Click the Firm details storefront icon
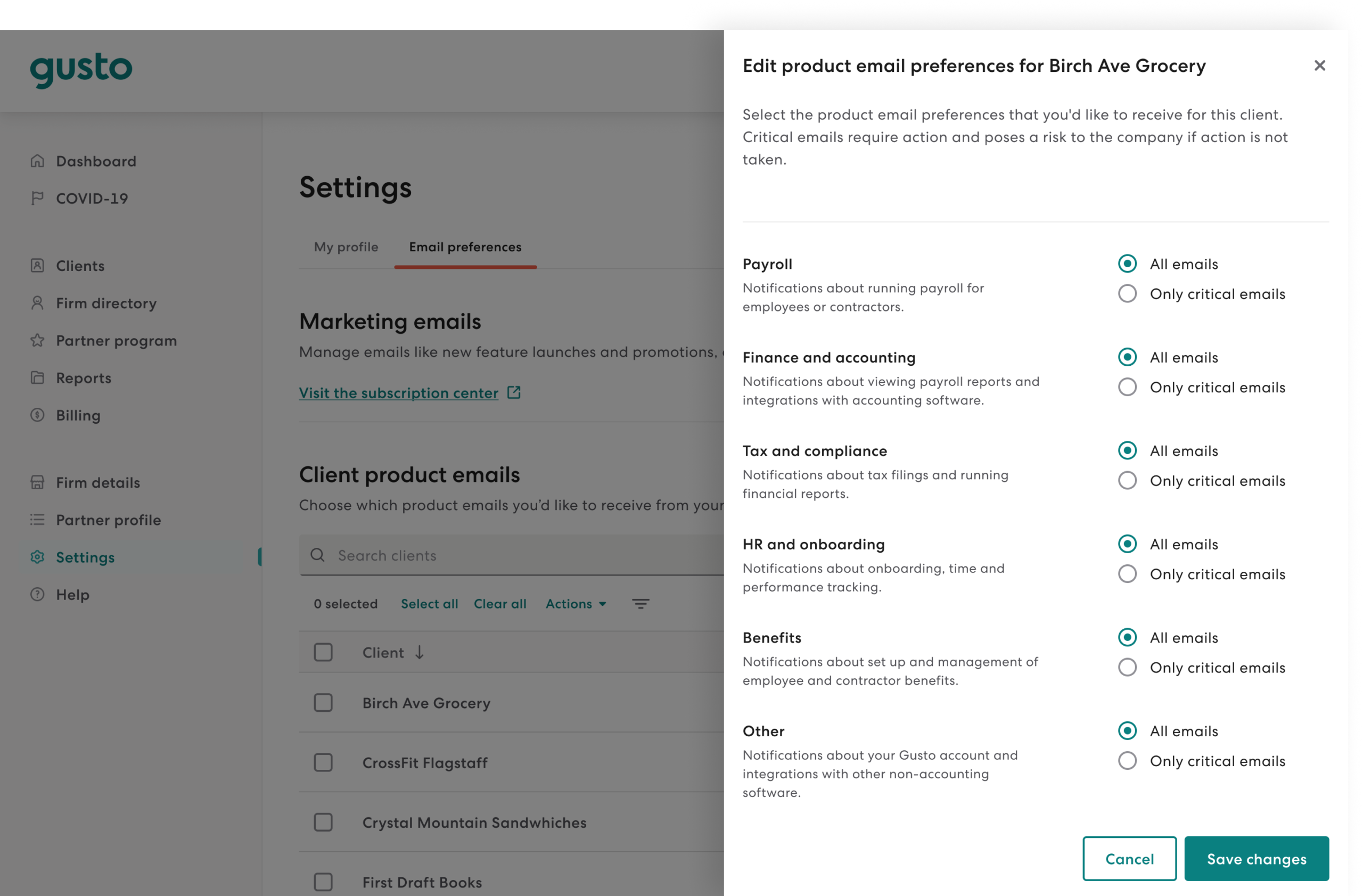The width and height of the screenshot is (1363, 896). click(x=37, y=483)
